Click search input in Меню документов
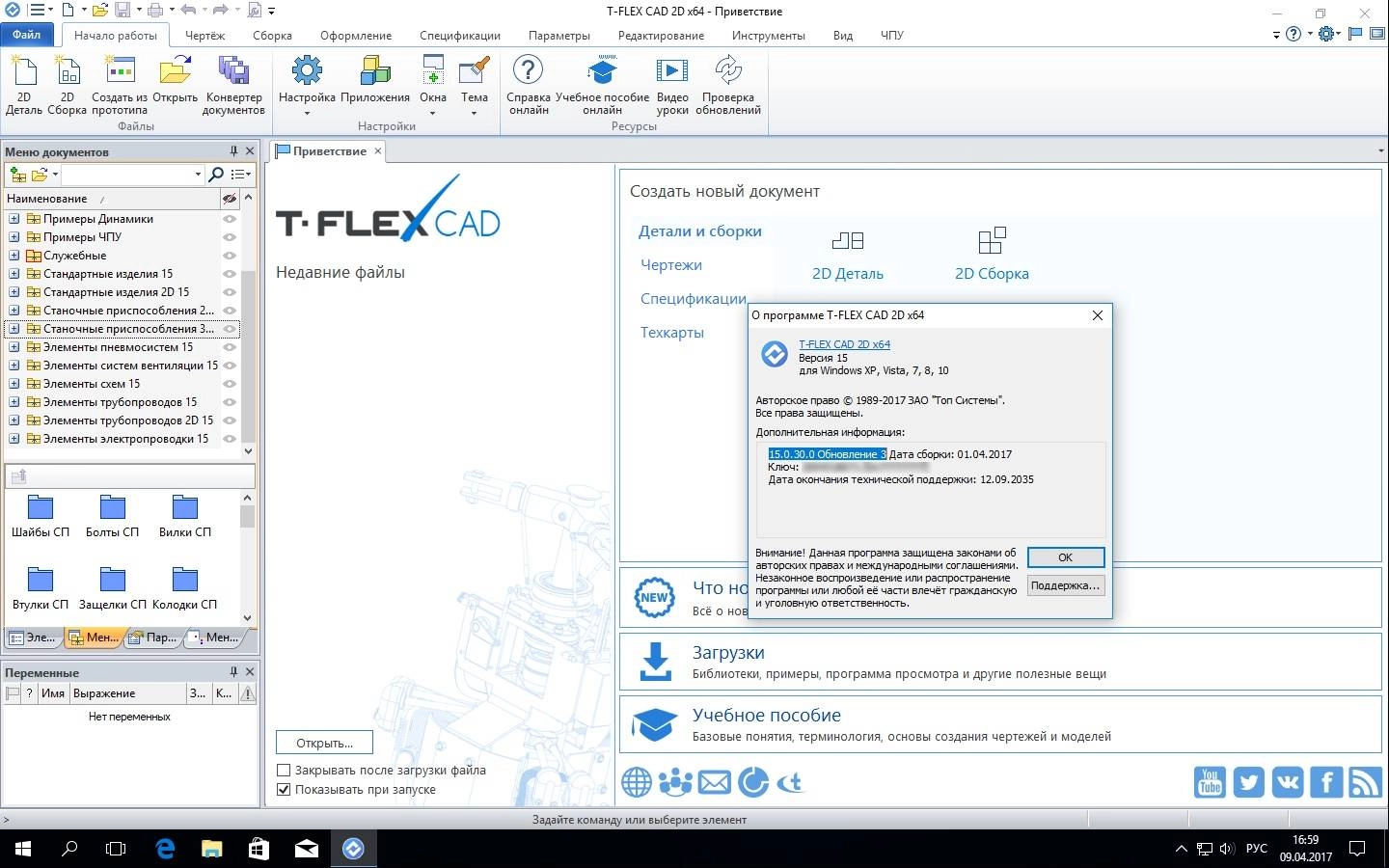1389x868 pixels. tap(126, 175)
